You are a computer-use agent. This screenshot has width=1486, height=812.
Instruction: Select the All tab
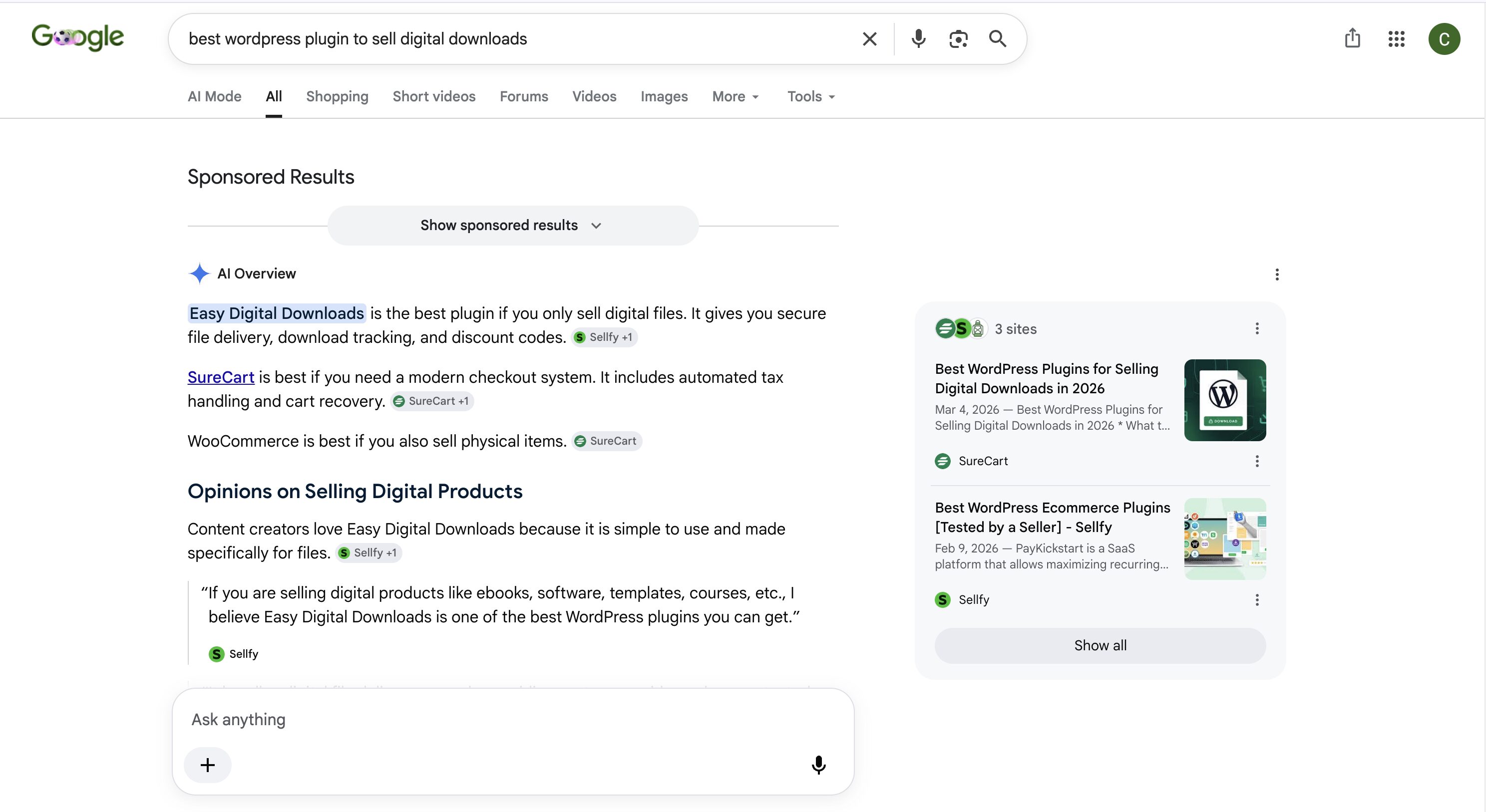pyautogui.click(x=274, y=96)
